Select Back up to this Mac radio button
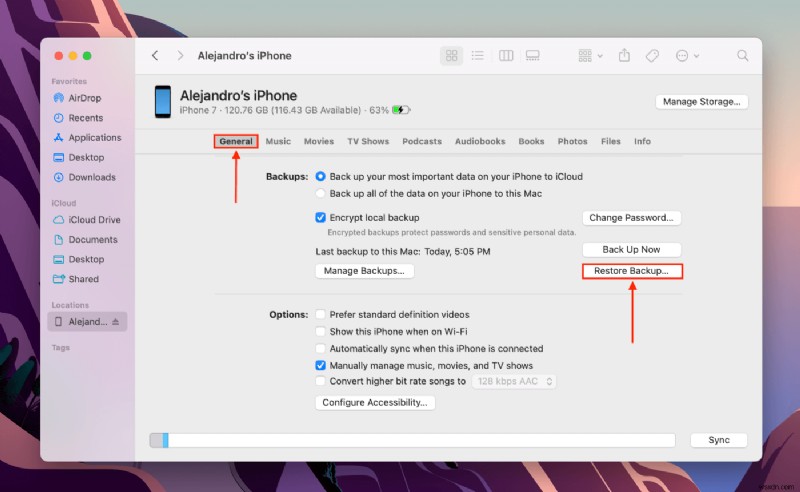800x492 pixels. pyautogui.click(x=320, y=193)
